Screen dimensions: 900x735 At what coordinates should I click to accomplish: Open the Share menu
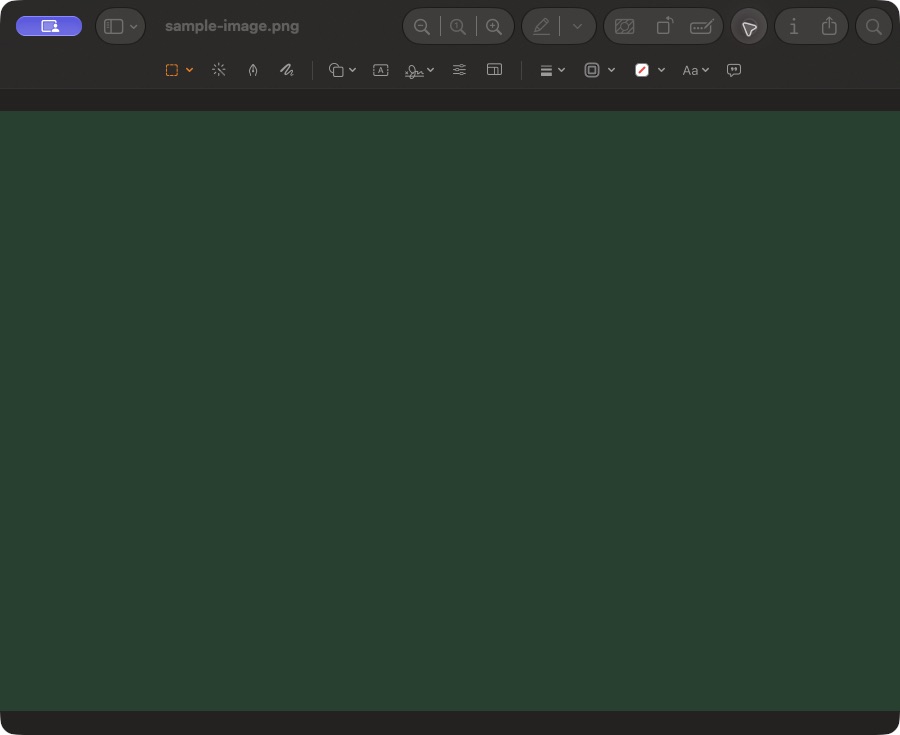(829, 26)
